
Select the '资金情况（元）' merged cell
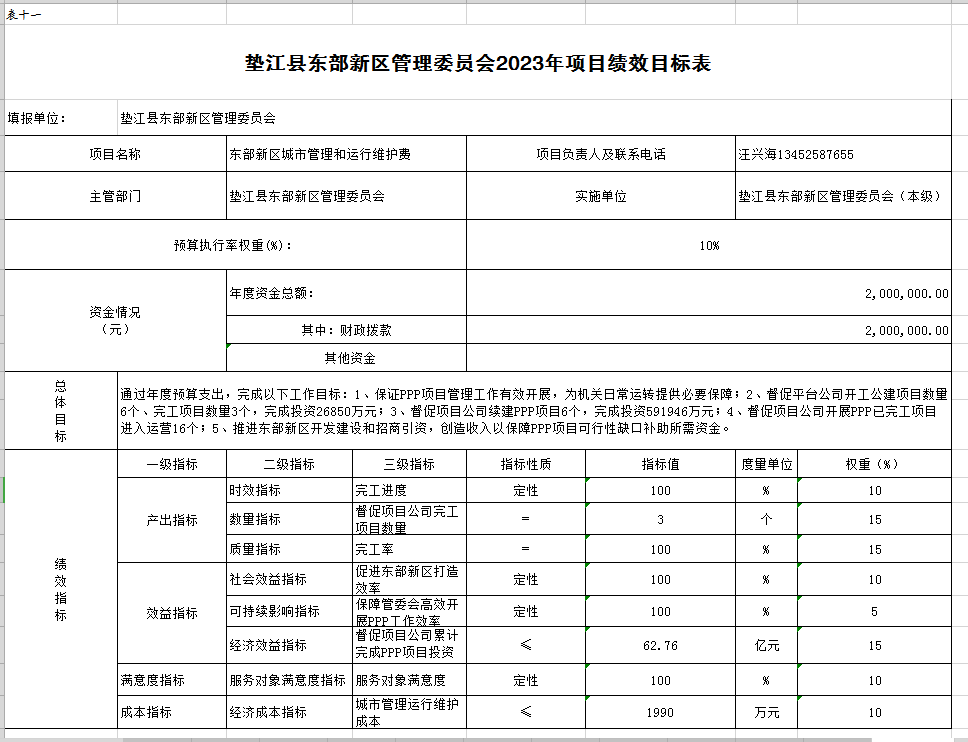coord(115,320)
